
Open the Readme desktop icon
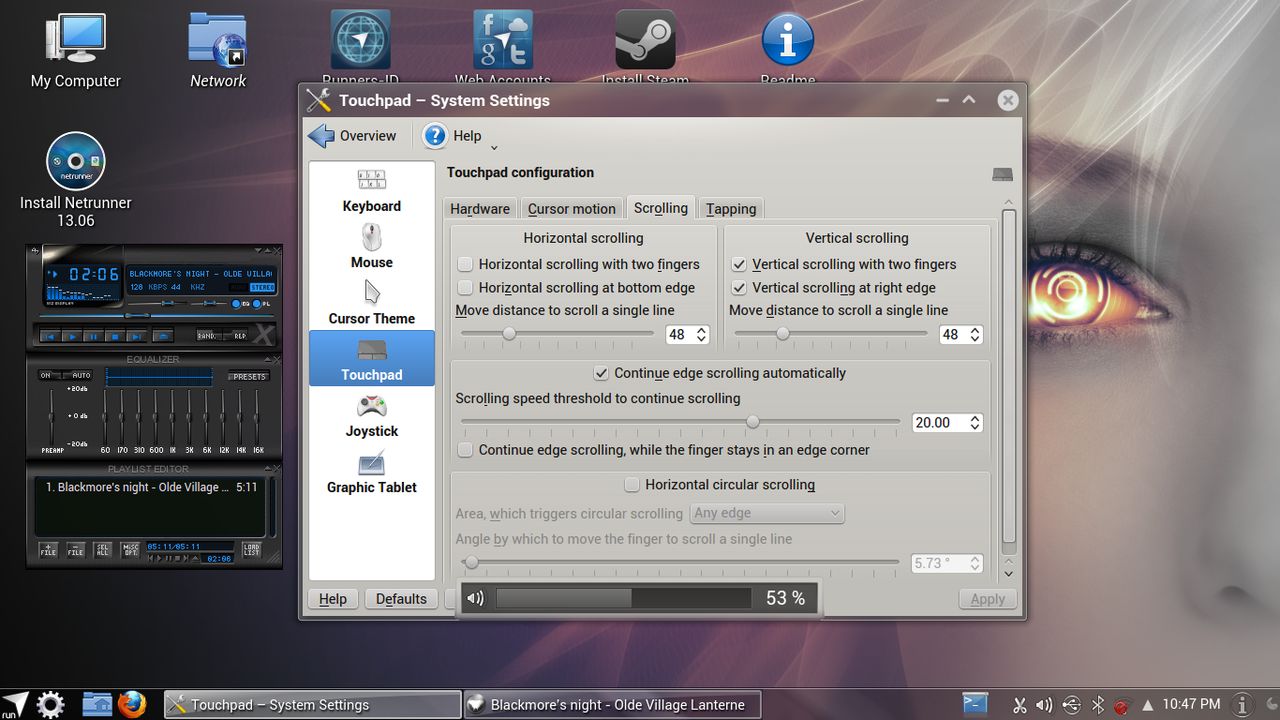(787, 48)
